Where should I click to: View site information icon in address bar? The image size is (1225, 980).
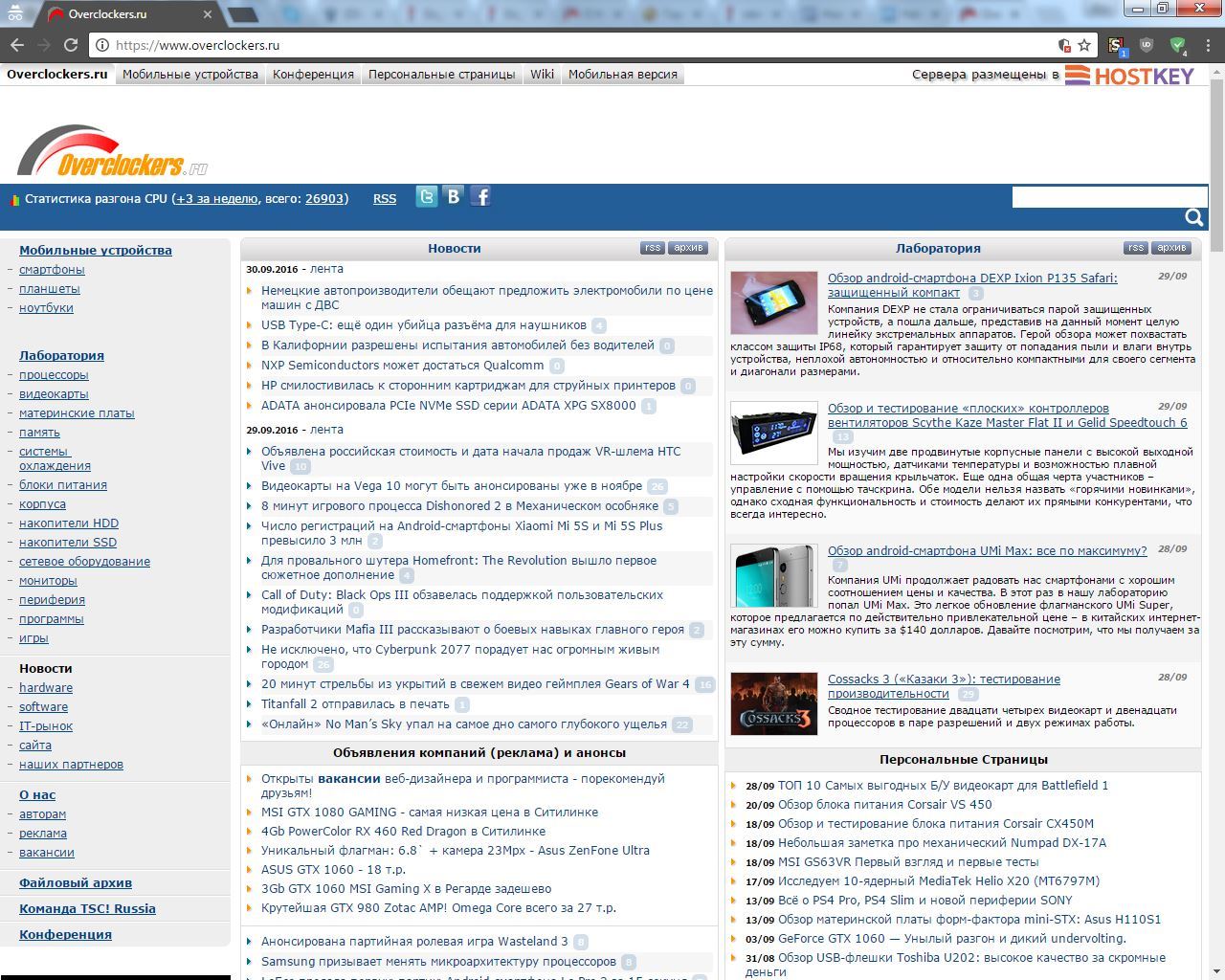pos(102,45)
